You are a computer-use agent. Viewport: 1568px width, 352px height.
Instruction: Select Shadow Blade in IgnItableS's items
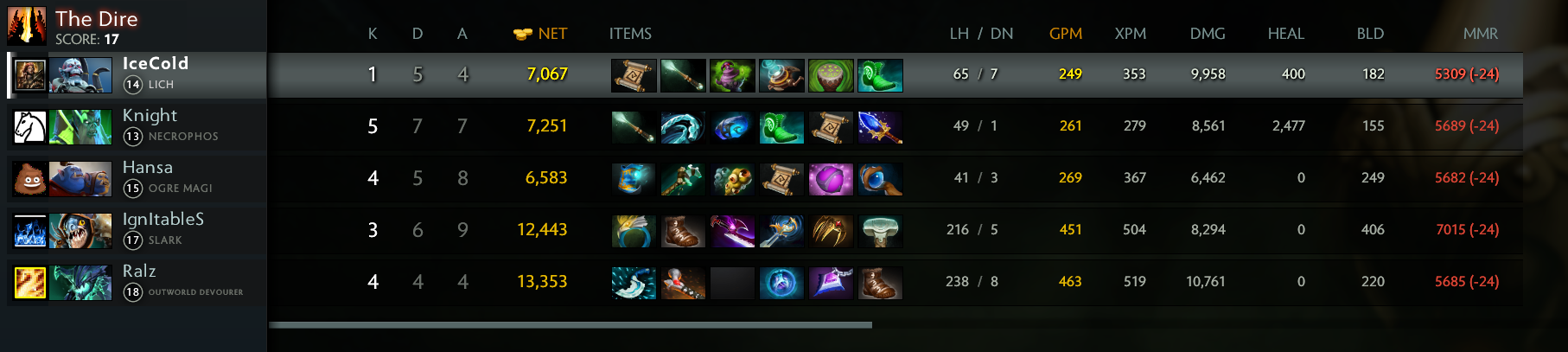[x=732, y=231]
